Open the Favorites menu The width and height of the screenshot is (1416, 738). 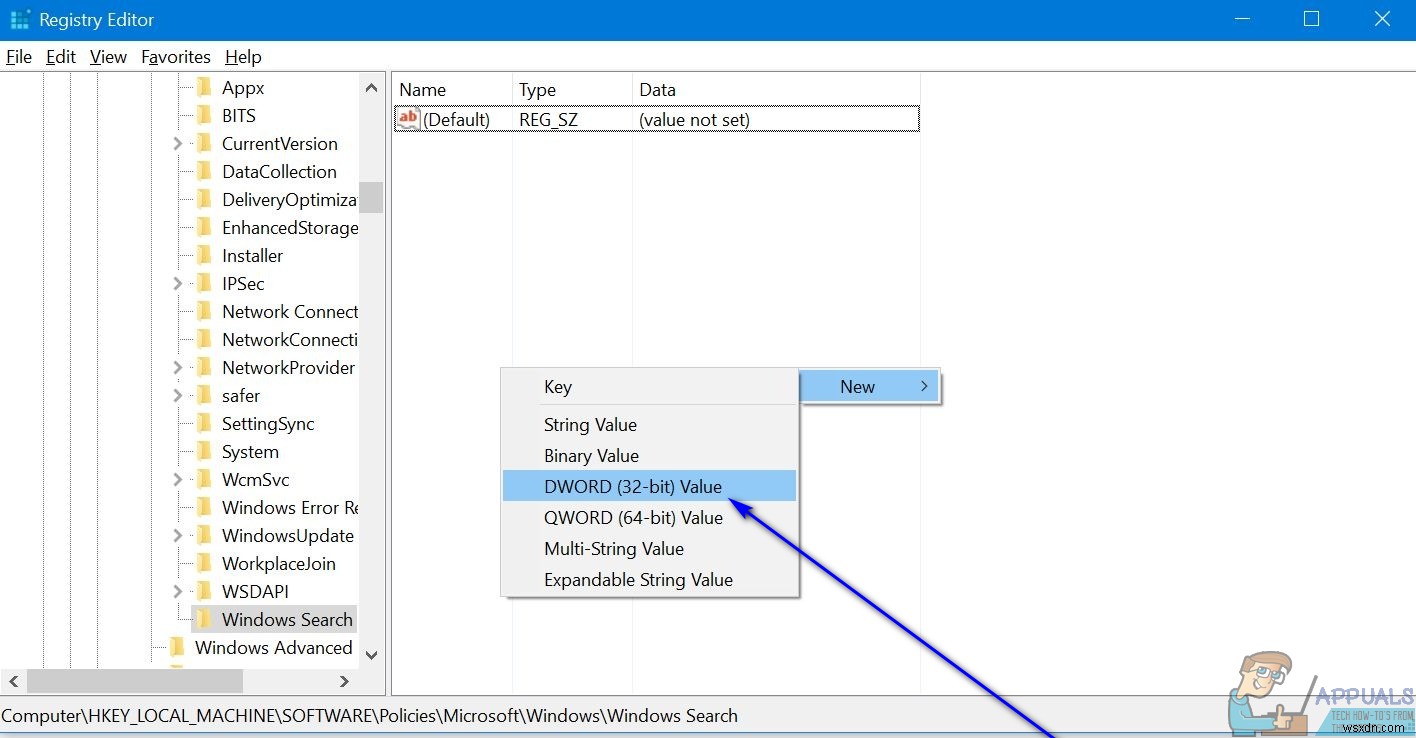click(175, 57)
